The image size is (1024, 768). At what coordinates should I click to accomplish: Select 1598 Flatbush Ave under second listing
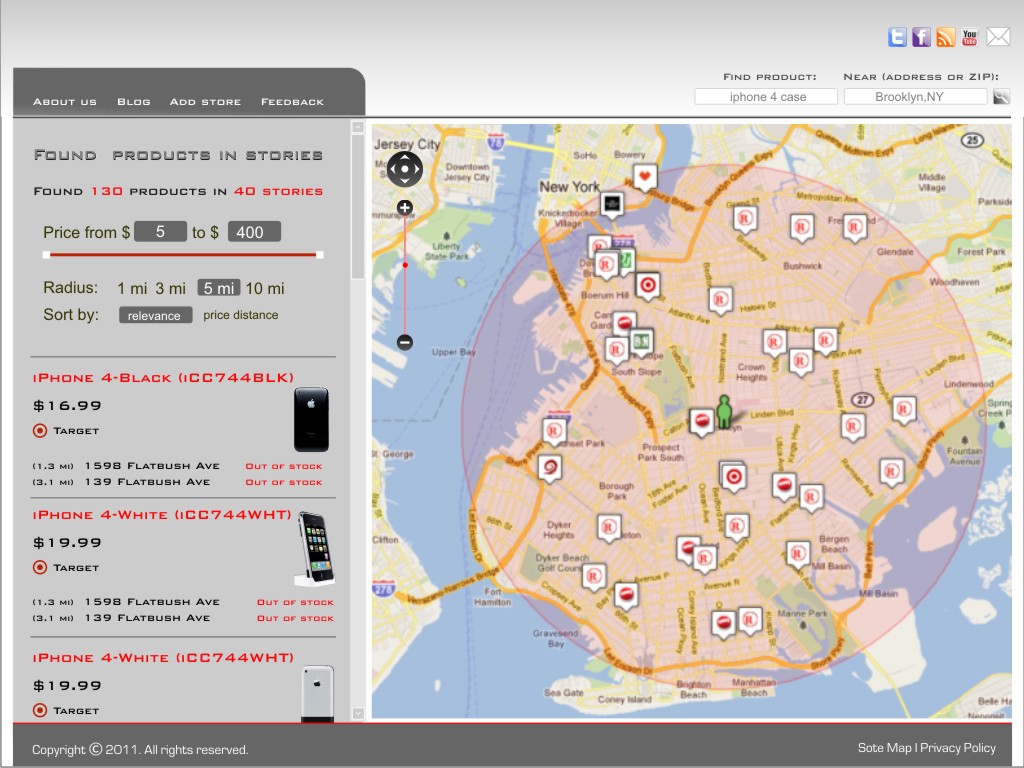[x=152, y=601]
